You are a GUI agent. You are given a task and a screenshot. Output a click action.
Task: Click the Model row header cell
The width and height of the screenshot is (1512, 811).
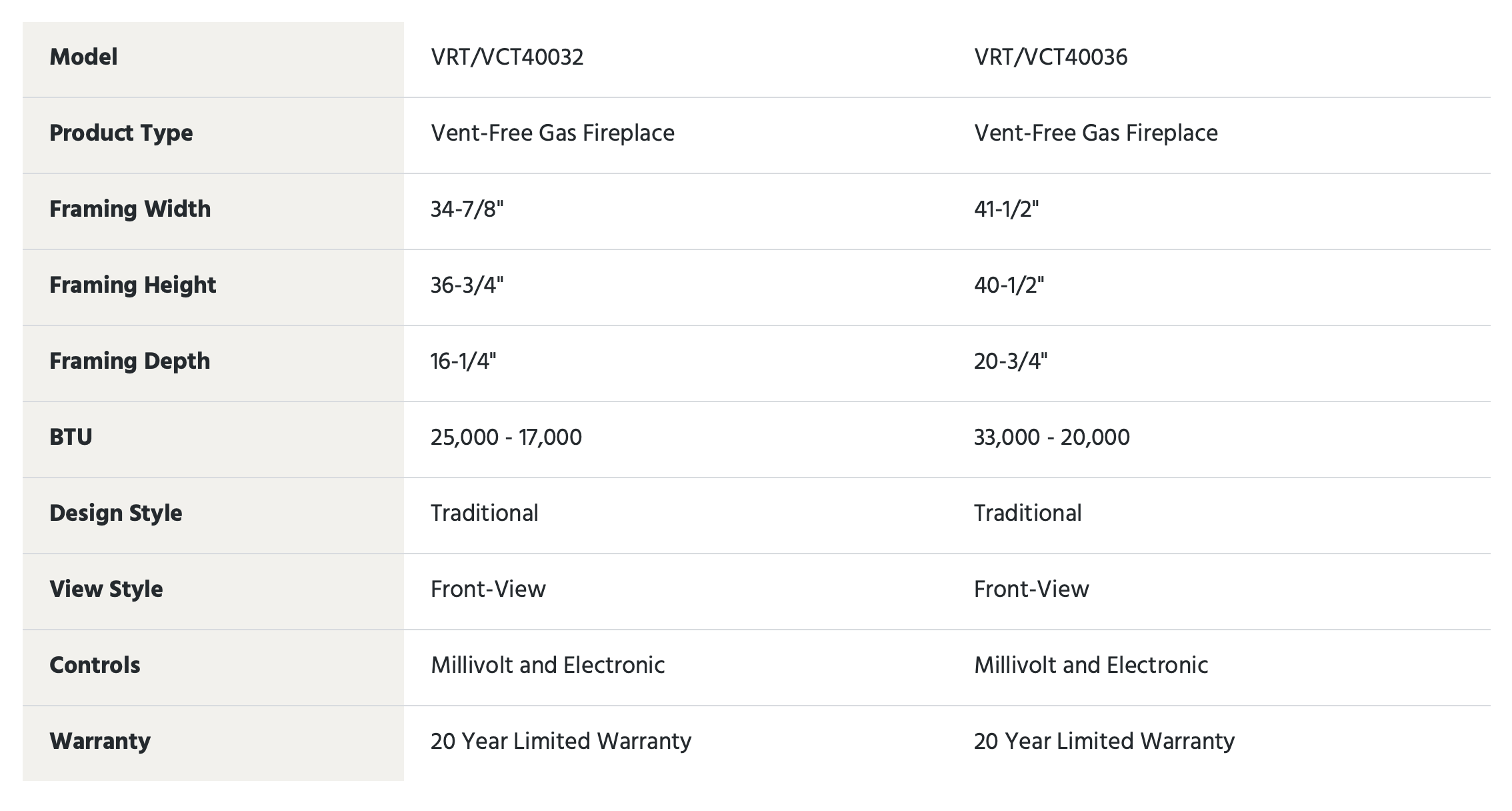pyautogui.click(x=213, y=59)
